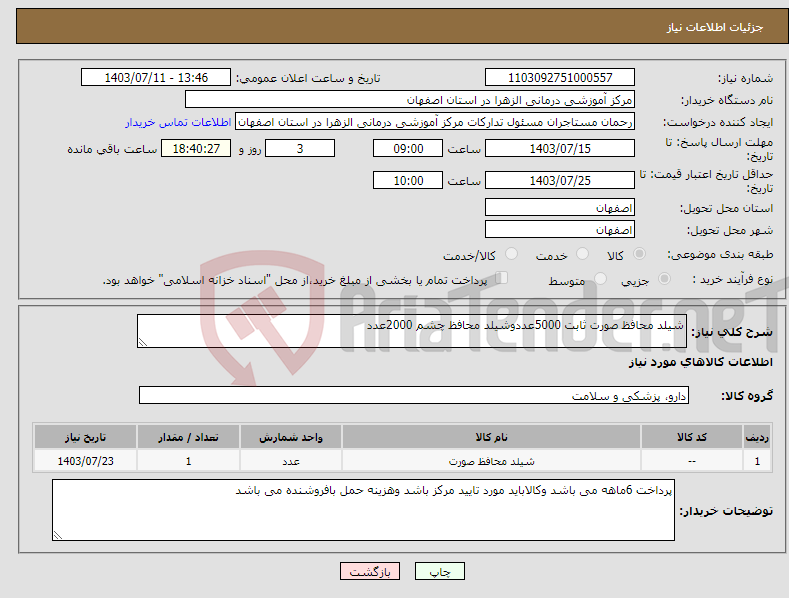Click the buyer organization name field

click(x=410, y=100)
